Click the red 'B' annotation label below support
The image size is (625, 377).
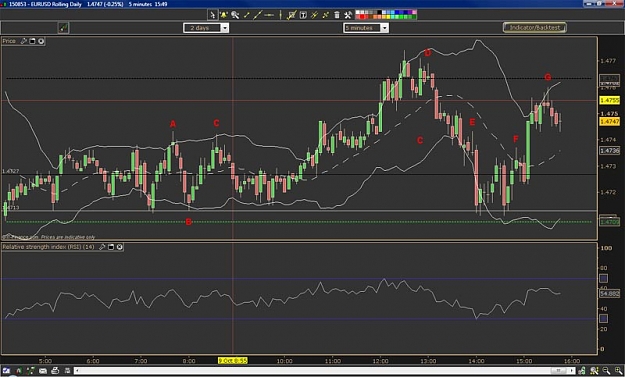189,222
